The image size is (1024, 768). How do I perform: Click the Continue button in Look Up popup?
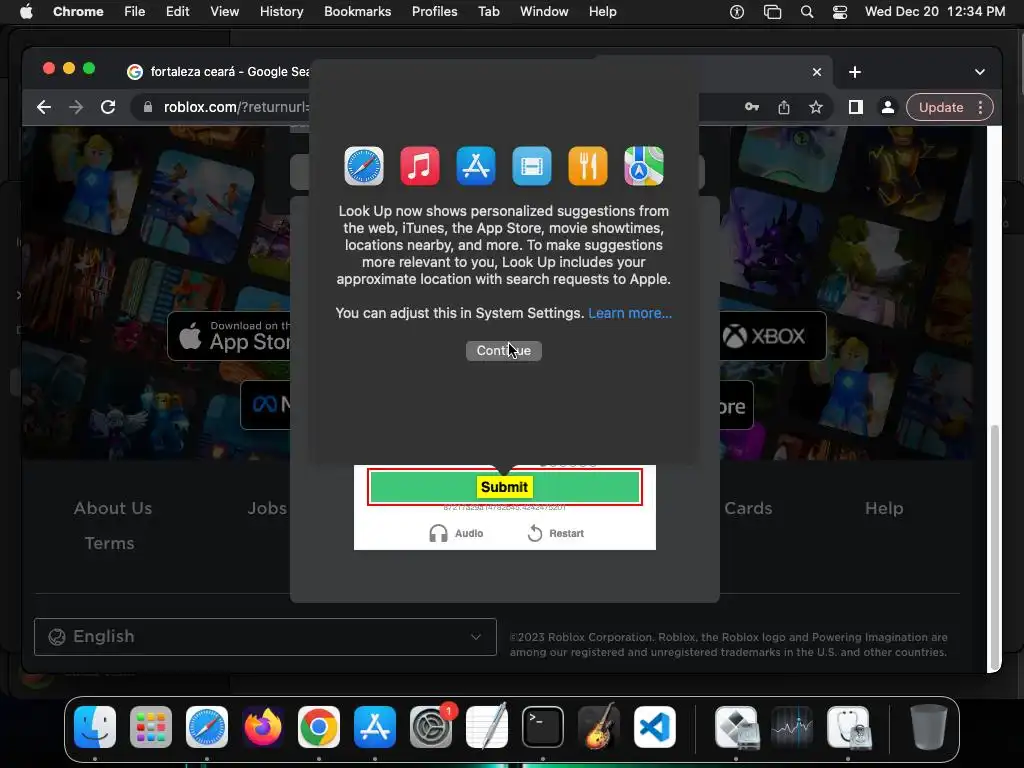504,351
